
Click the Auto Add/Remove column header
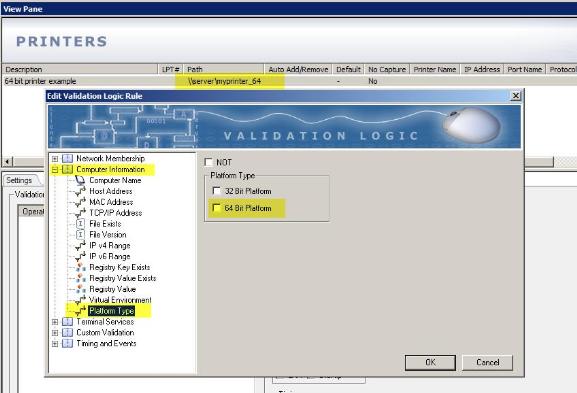pyautogui.click(x=298, y=69)
